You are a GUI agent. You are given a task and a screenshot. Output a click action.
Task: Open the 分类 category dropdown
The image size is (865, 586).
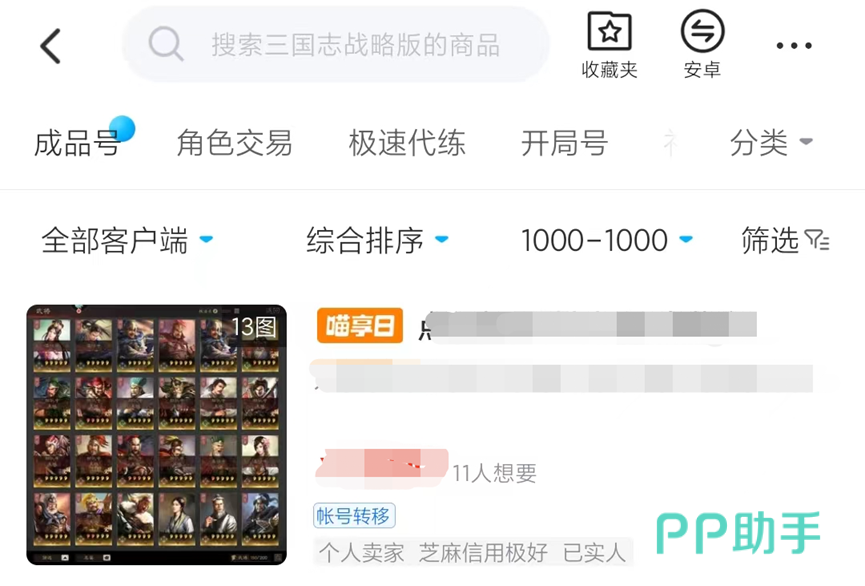click(771, 143)
